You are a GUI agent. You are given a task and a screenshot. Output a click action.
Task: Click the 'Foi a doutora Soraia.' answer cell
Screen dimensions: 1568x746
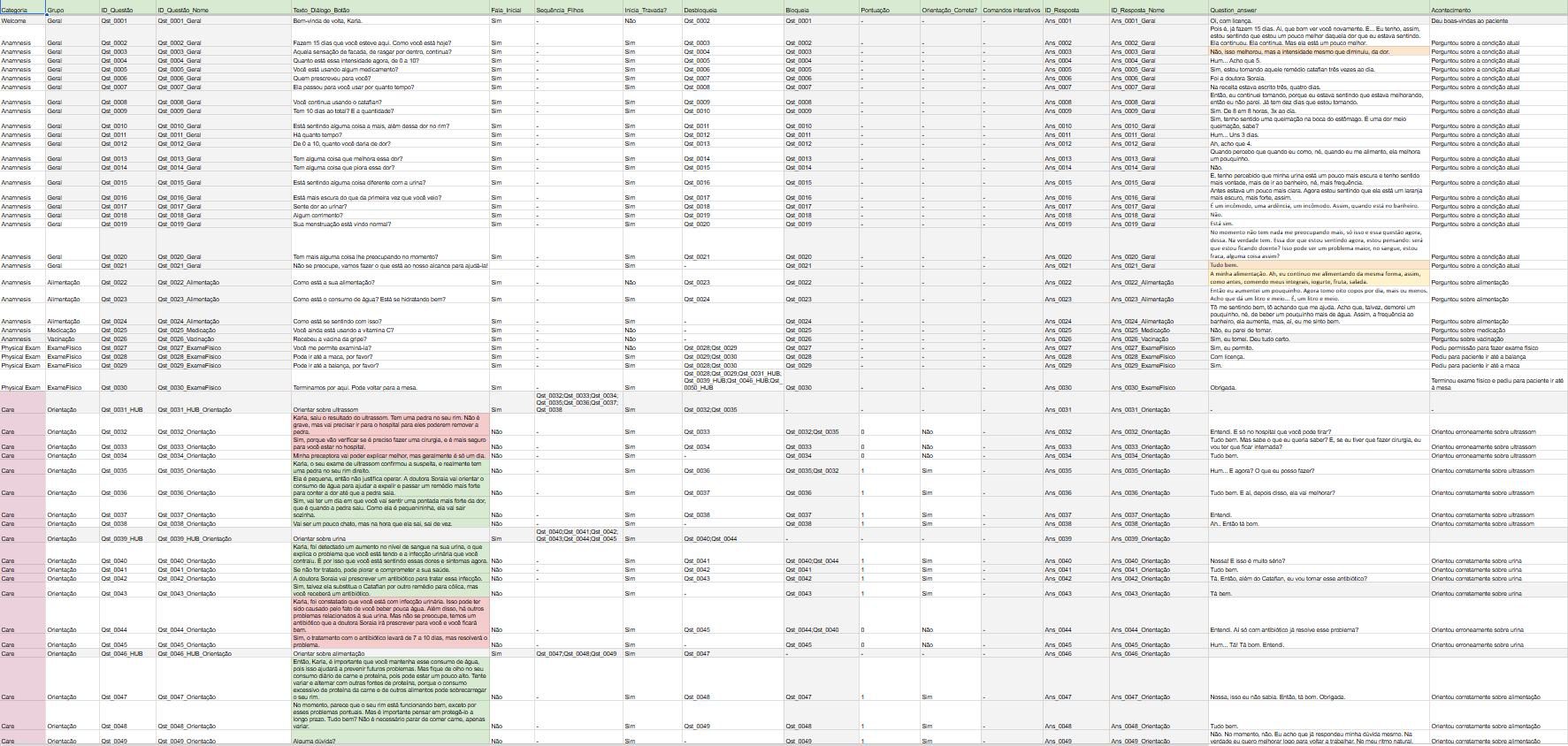click(1319, 79)
